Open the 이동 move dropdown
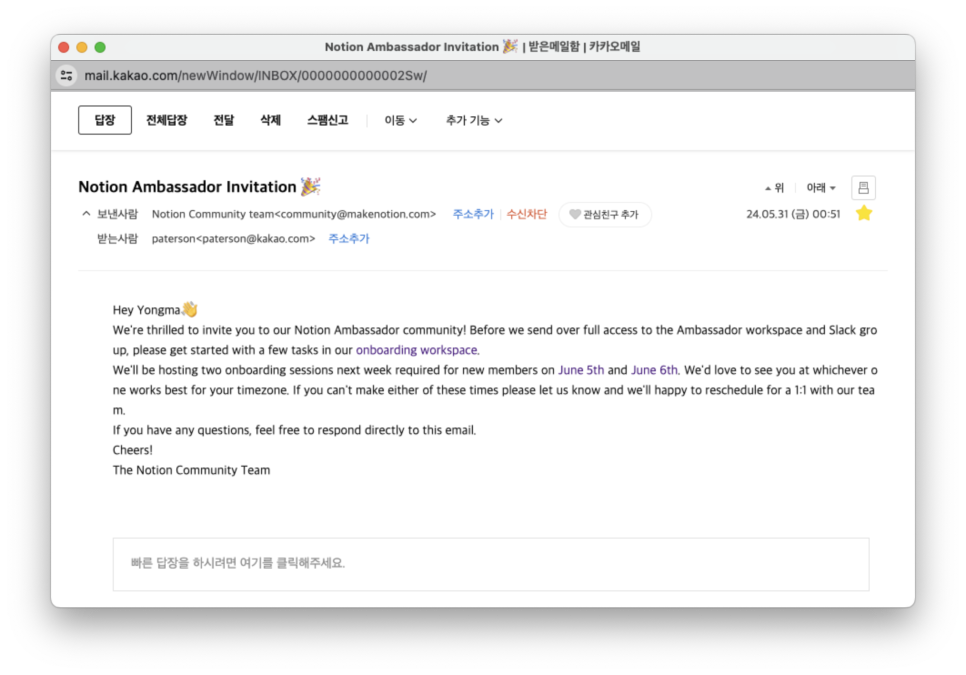Screen dimensions: 966x675 [400, 120]
